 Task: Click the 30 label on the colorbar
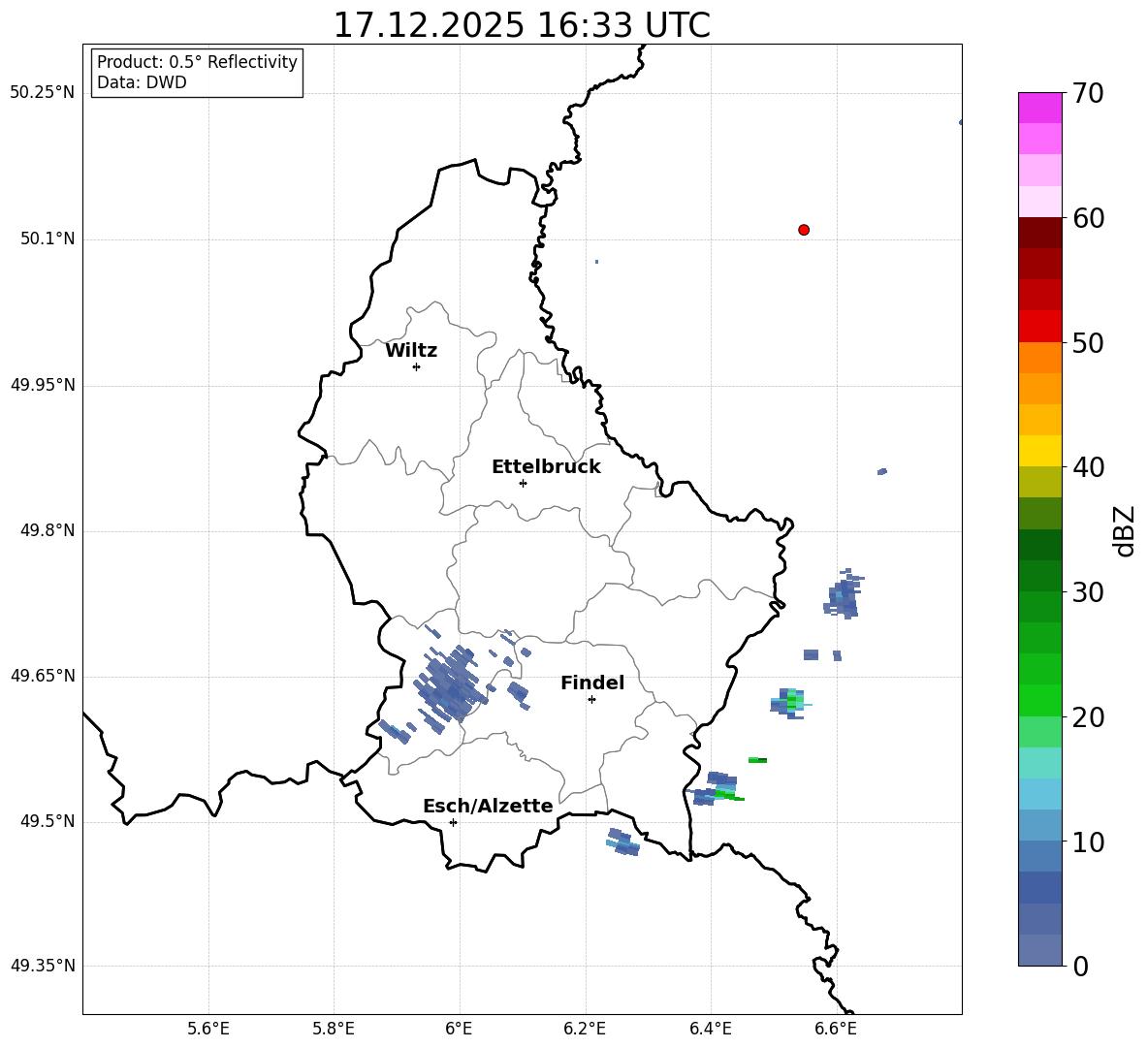click(x=1087, y=592)
